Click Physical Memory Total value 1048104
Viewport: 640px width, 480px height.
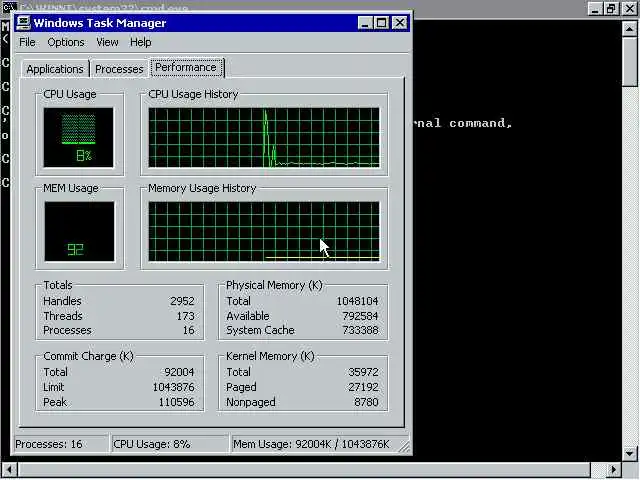tap(357, 301)
